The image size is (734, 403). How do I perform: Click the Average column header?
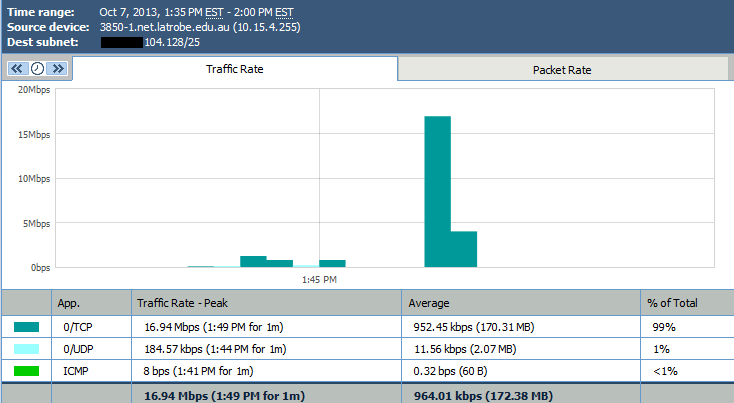coord(430,302)
